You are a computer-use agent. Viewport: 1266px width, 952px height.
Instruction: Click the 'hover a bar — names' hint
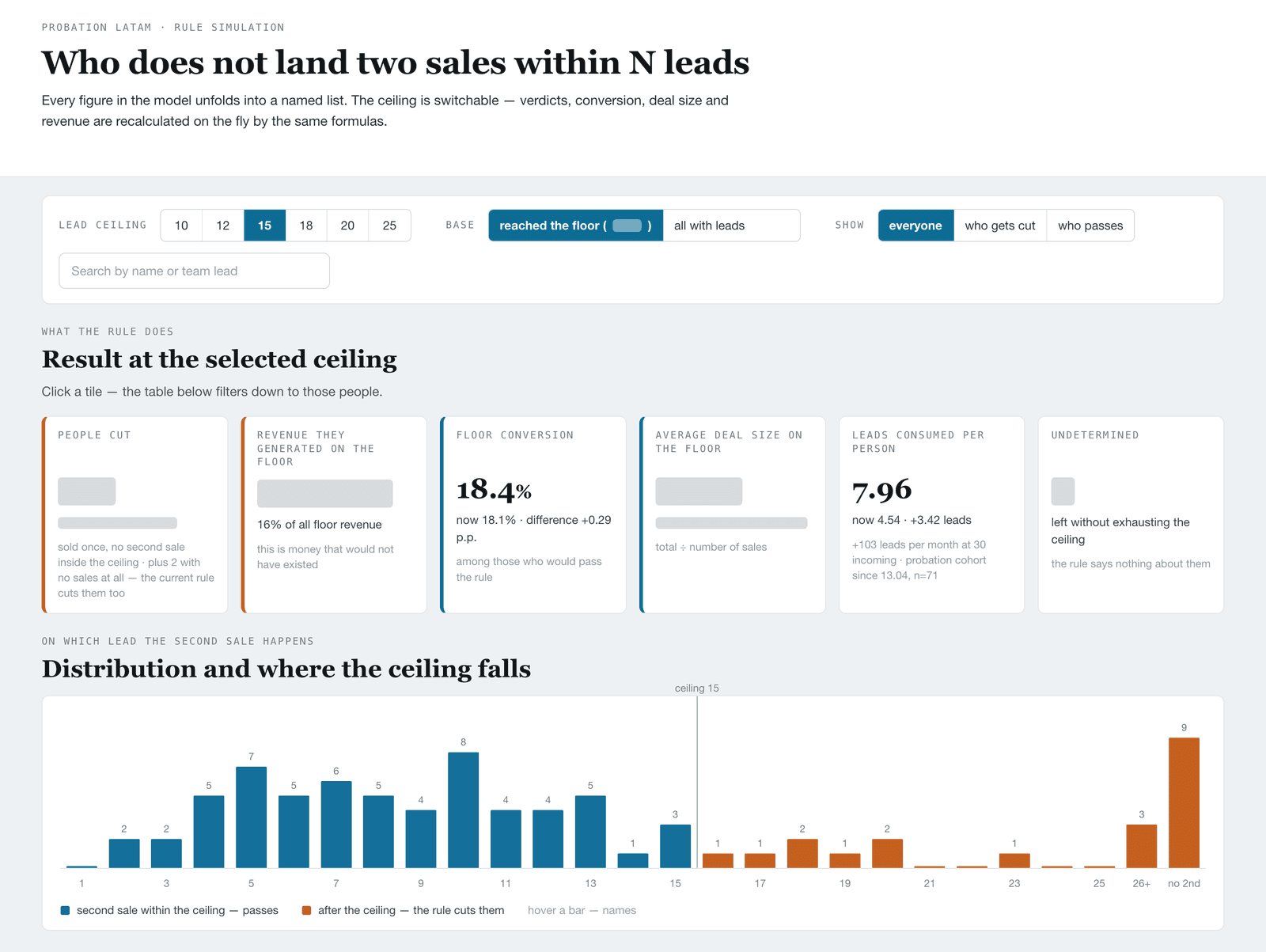pos(582,911)
